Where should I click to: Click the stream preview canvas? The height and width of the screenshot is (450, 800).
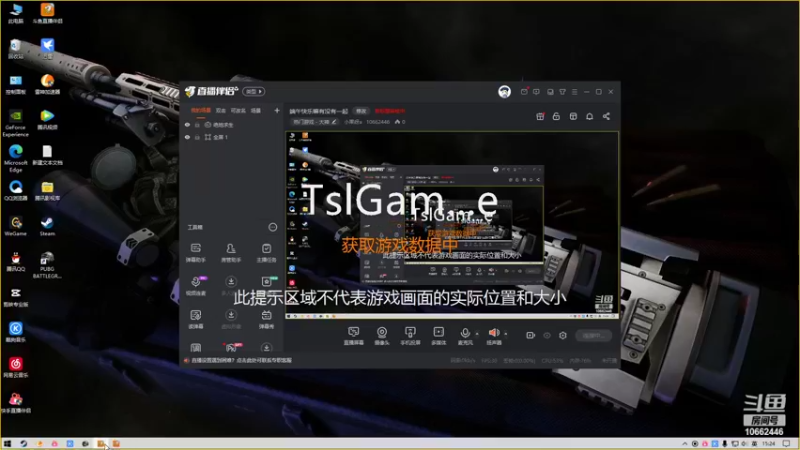click(452, 225)
